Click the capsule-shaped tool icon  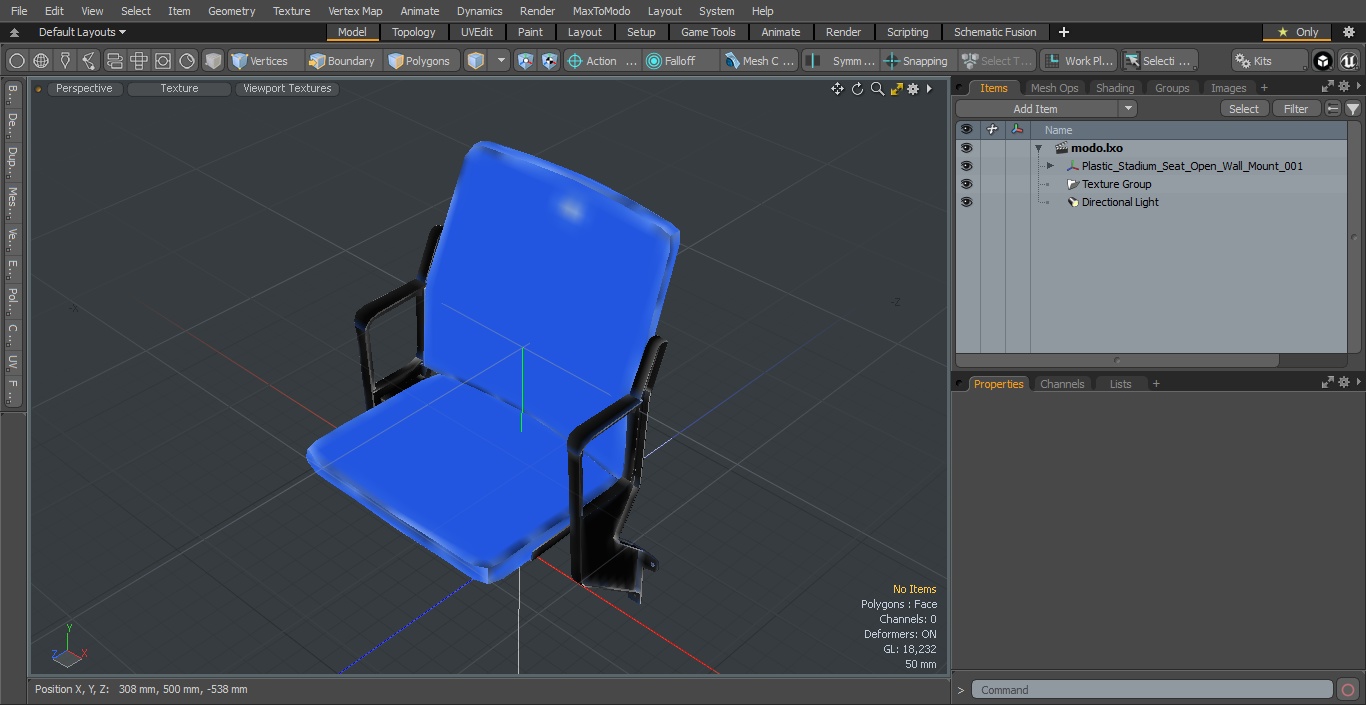tap(114, 61)
